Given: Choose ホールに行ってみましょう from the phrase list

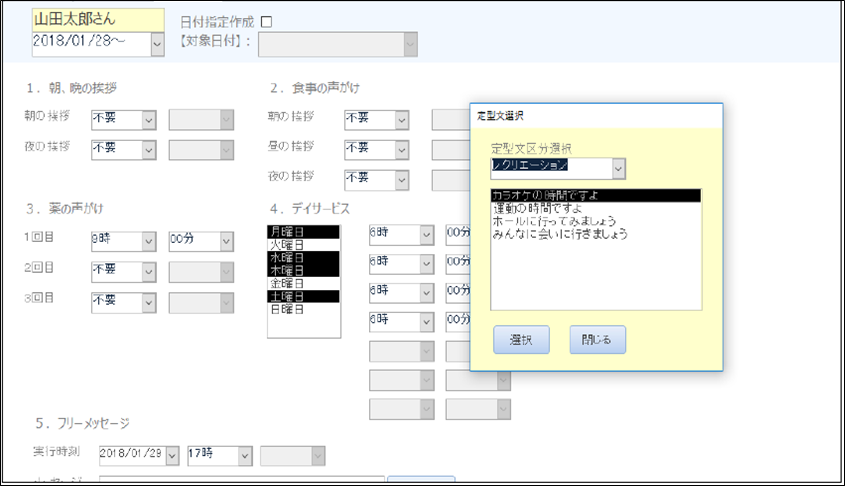Looking at the screenshot, I should coord(553,221).
